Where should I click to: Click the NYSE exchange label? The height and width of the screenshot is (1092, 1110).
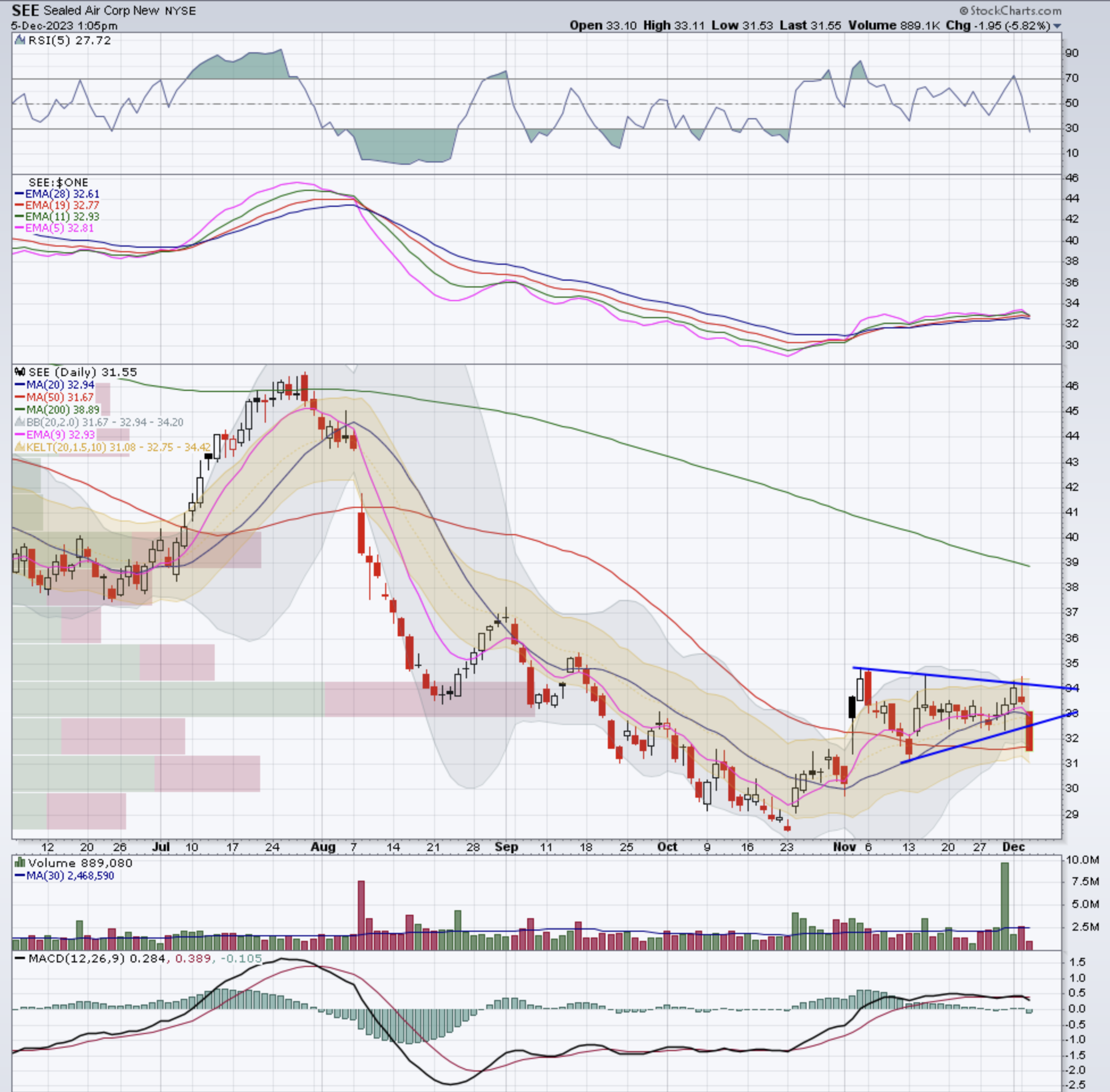point(180,11)
